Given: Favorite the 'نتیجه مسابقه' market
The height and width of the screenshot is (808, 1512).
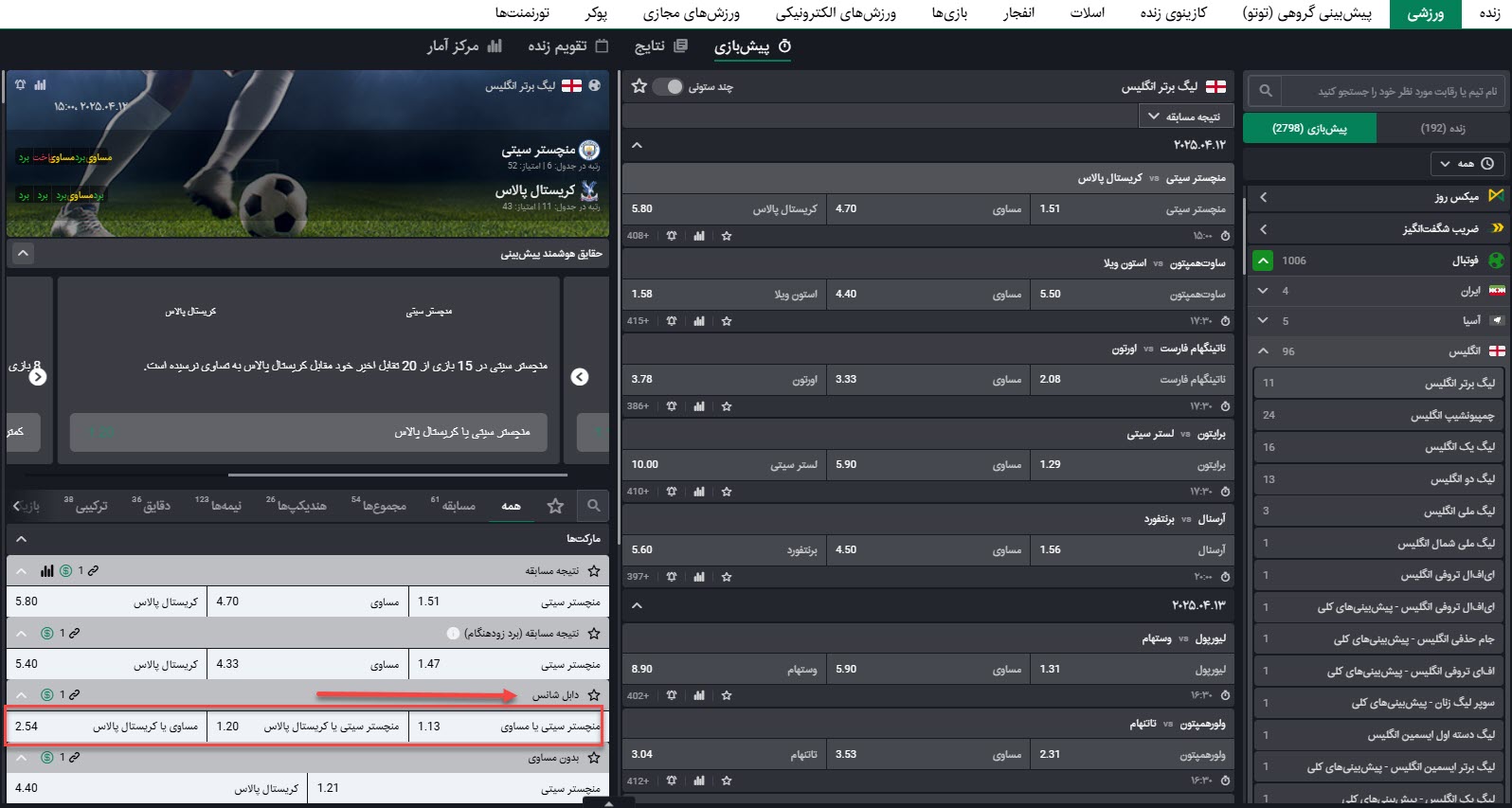Looking at the screenshot, I should [x=594, y=571].
